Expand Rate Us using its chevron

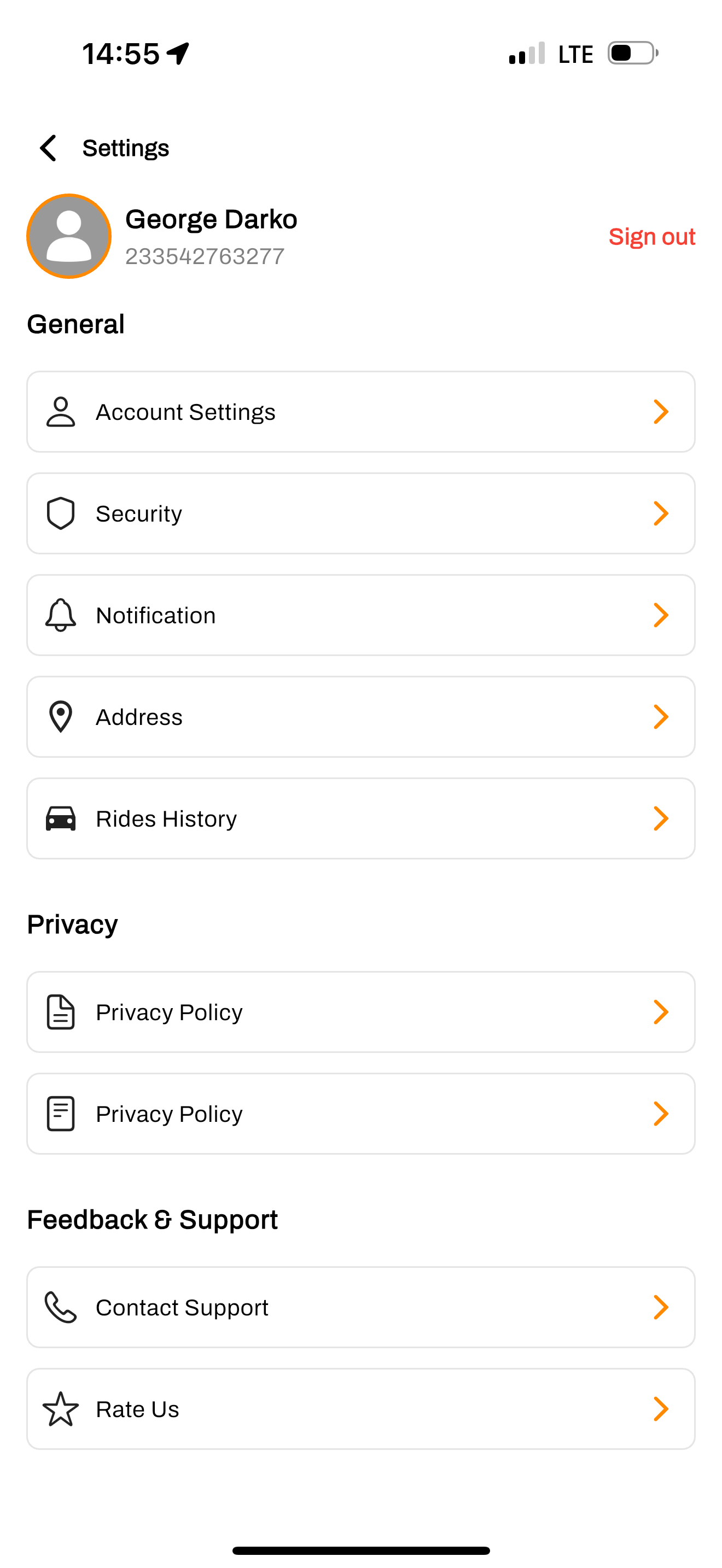661,1409
